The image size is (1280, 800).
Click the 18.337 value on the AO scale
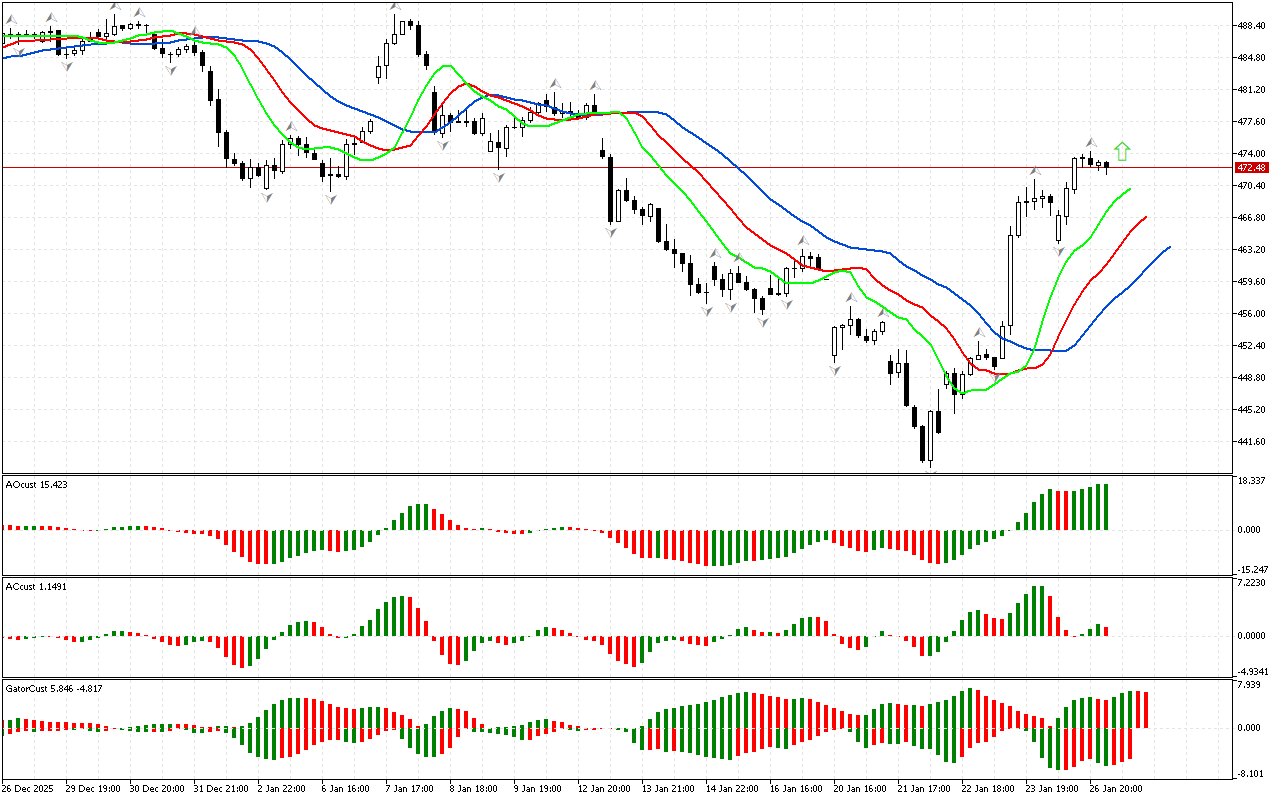coord(1251,481)
